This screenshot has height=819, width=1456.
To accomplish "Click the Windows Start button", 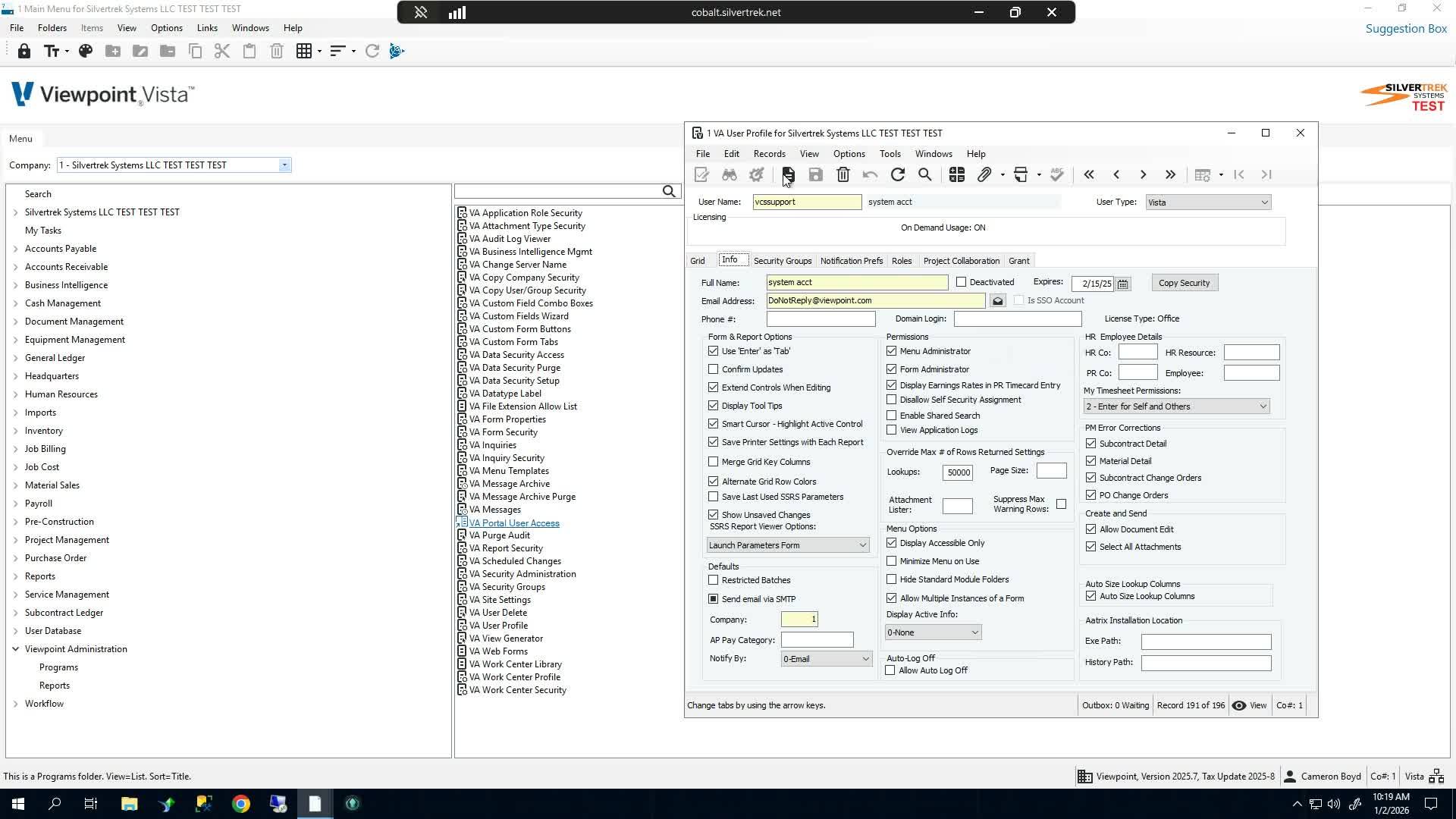I will (17, 804).
